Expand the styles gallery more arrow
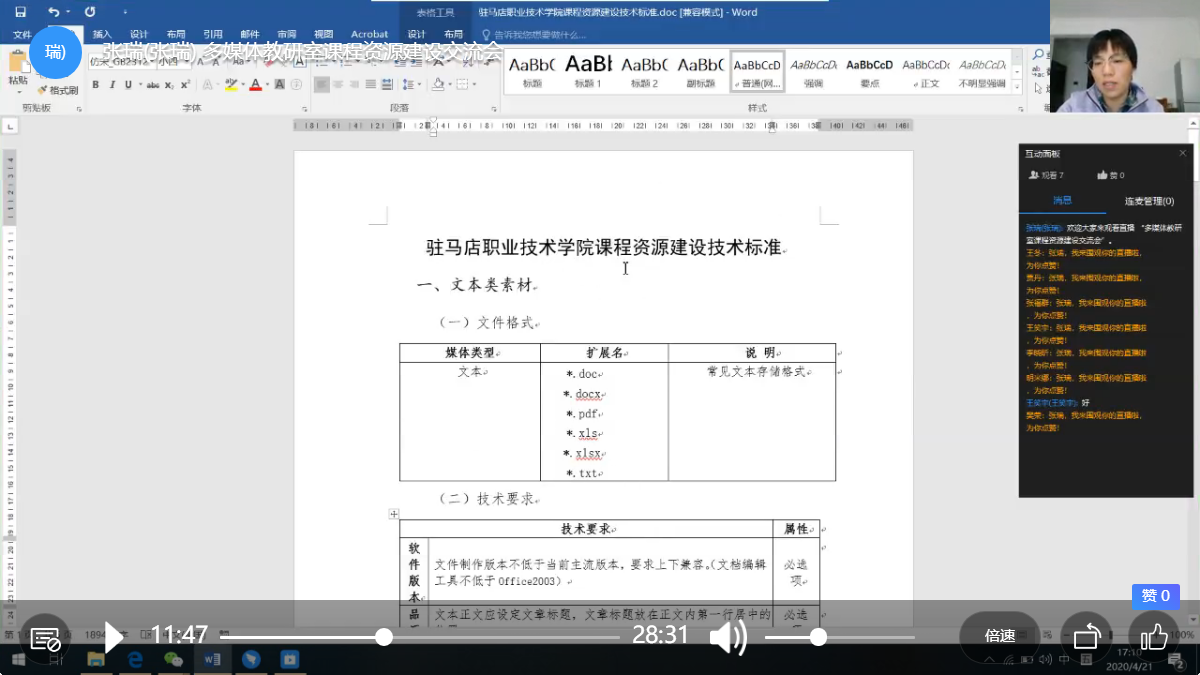1200x675 pixels. point(1017,88)
